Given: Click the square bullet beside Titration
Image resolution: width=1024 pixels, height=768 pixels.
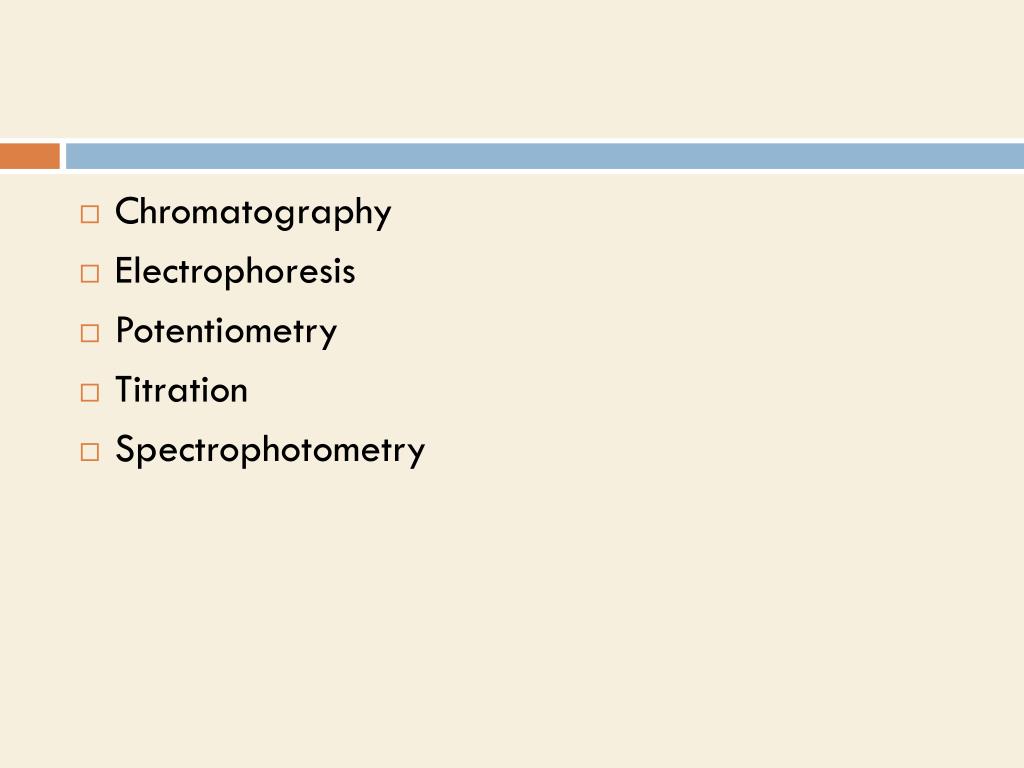Looking at the screenshot, I should (89, 392).
